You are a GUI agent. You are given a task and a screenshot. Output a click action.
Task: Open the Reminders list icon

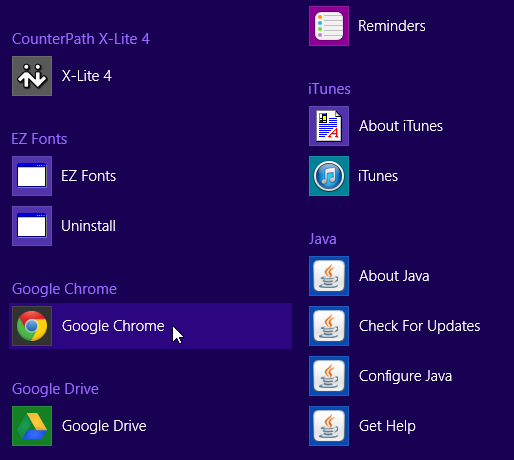(329, 26)
